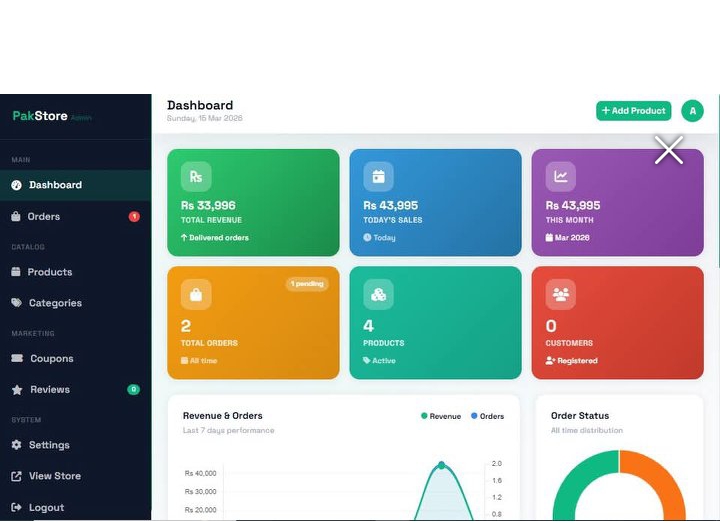
Task: Click the green Reviews count badge
Action: 134,389
